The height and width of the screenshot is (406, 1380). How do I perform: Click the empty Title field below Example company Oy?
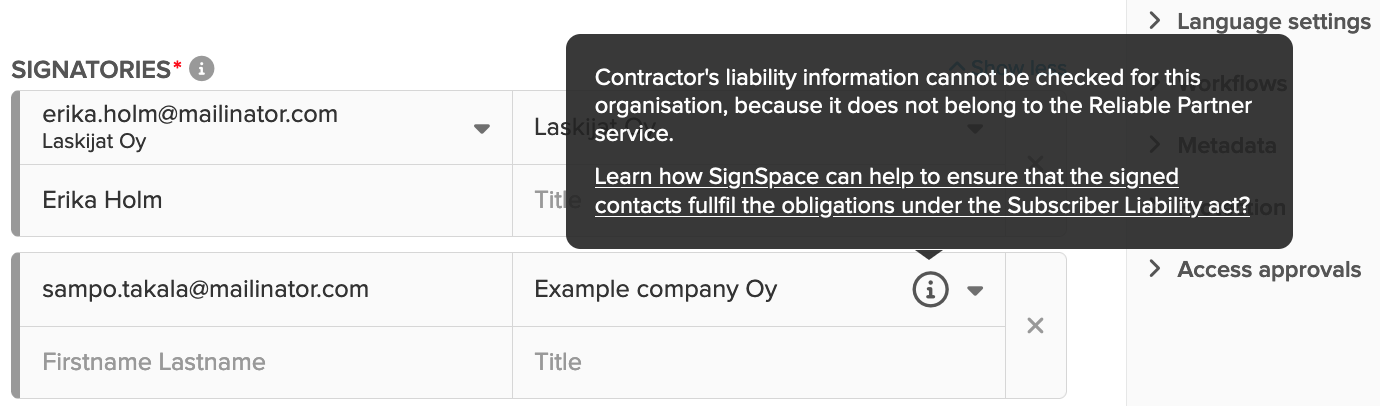point(759,362)
